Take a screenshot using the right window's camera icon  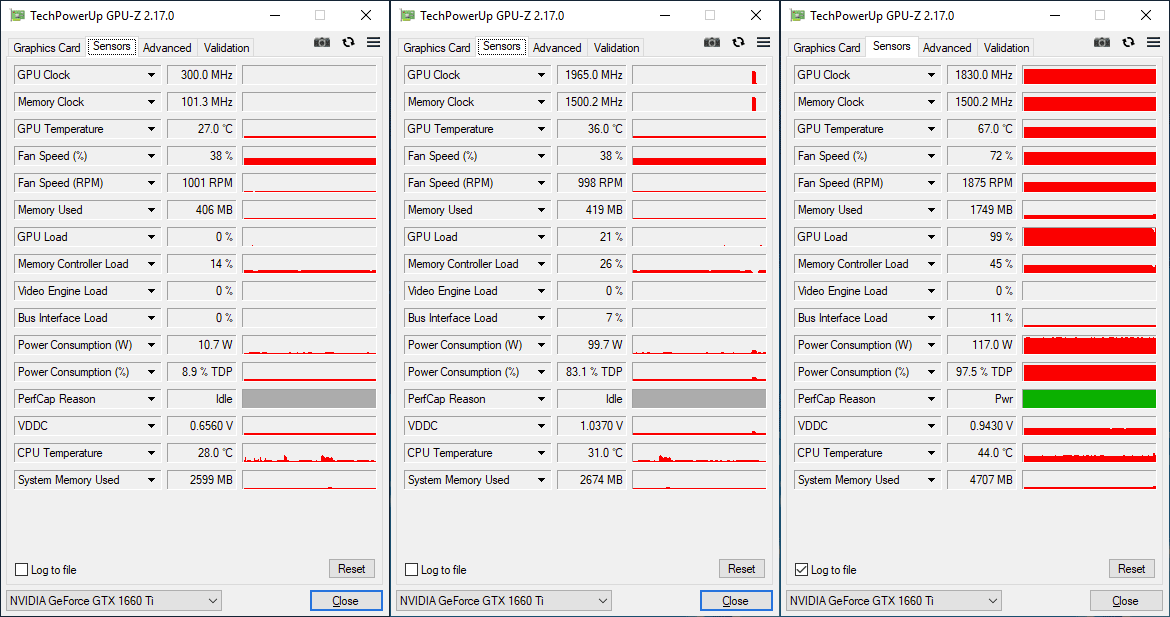tap(1102, 42)
